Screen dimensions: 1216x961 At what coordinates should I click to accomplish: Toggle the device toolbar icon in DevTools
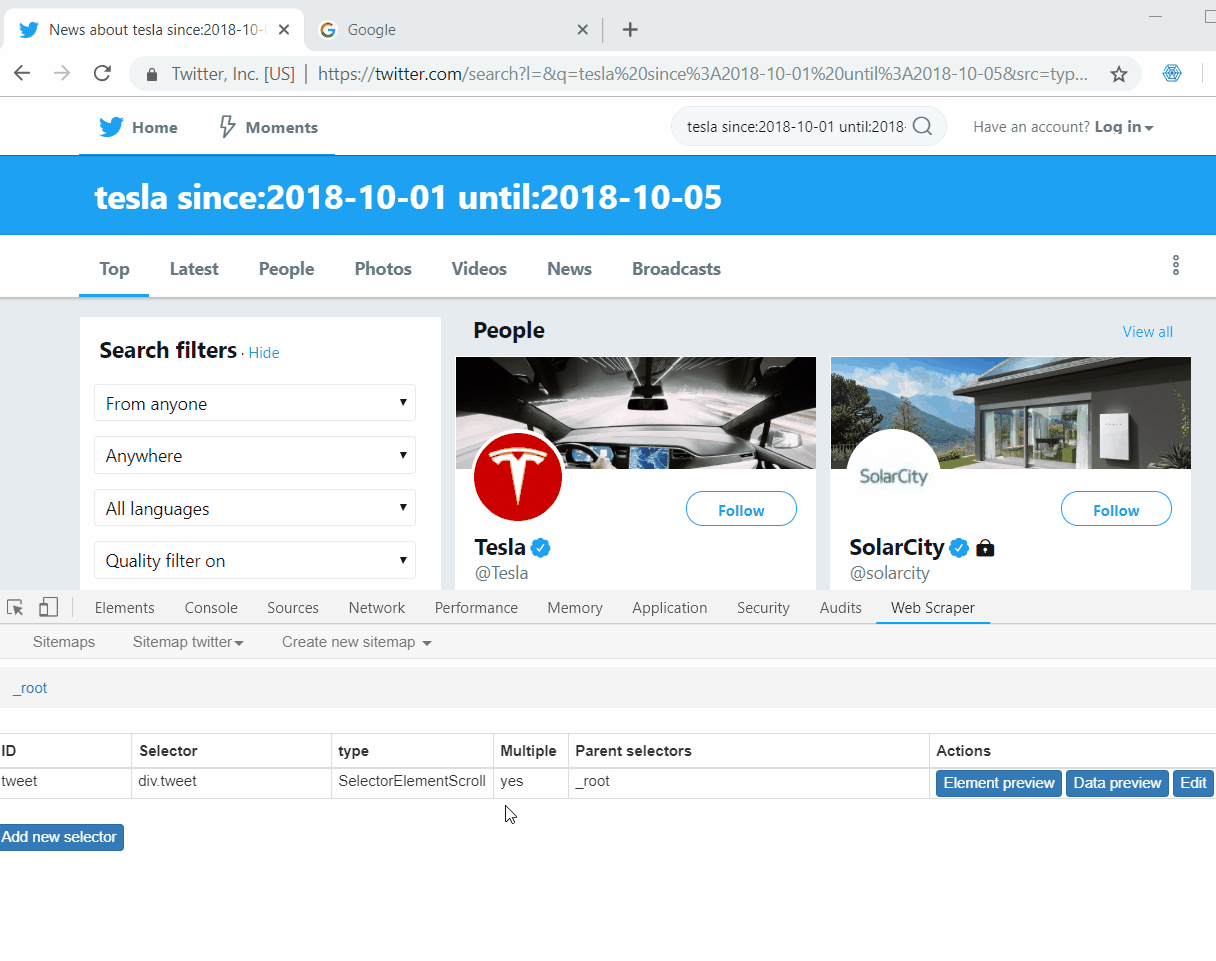pyautogui.click(x=48, y=607)
